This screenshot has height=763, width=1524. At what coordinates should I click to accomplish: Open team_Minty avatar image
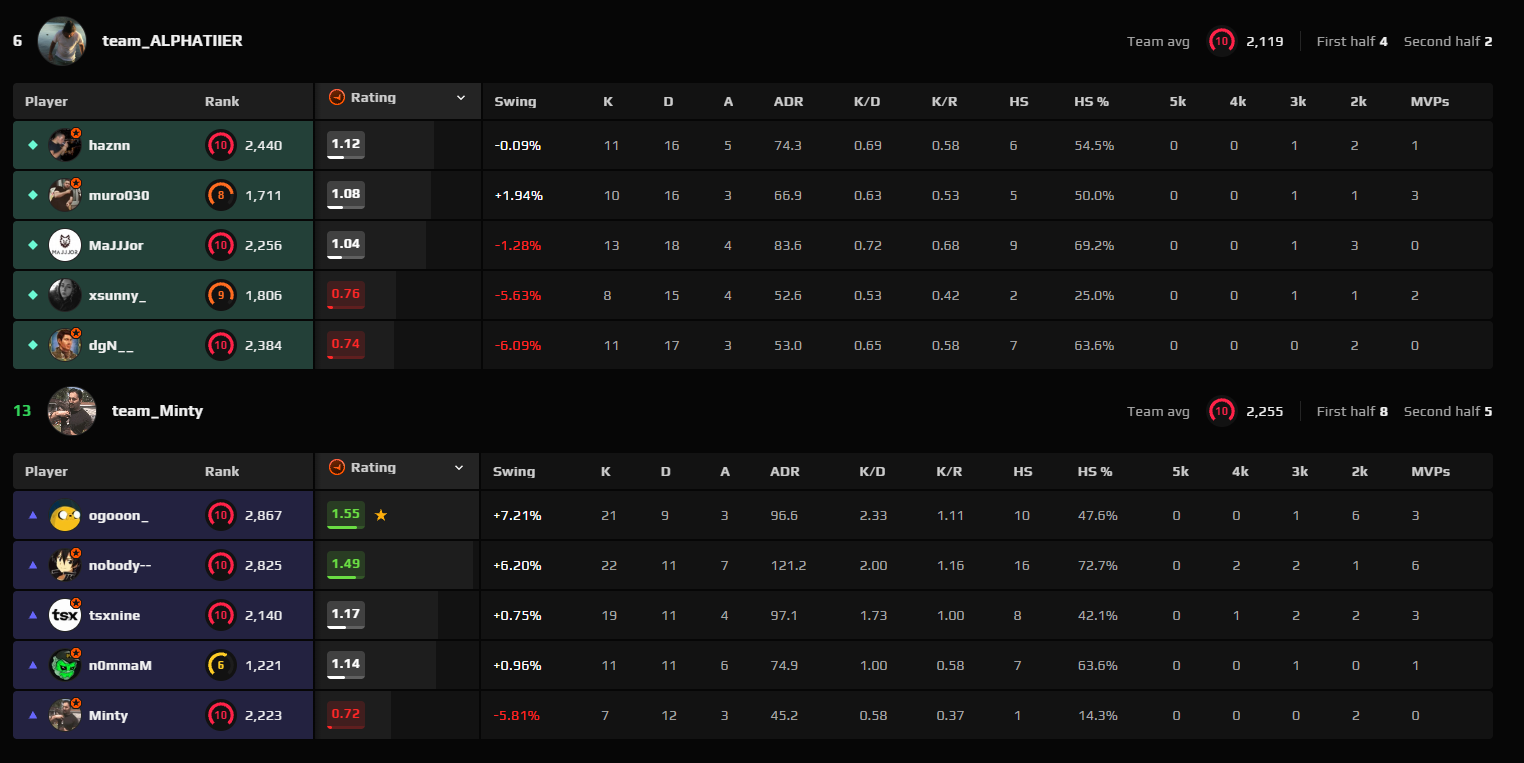click(72, 411)
